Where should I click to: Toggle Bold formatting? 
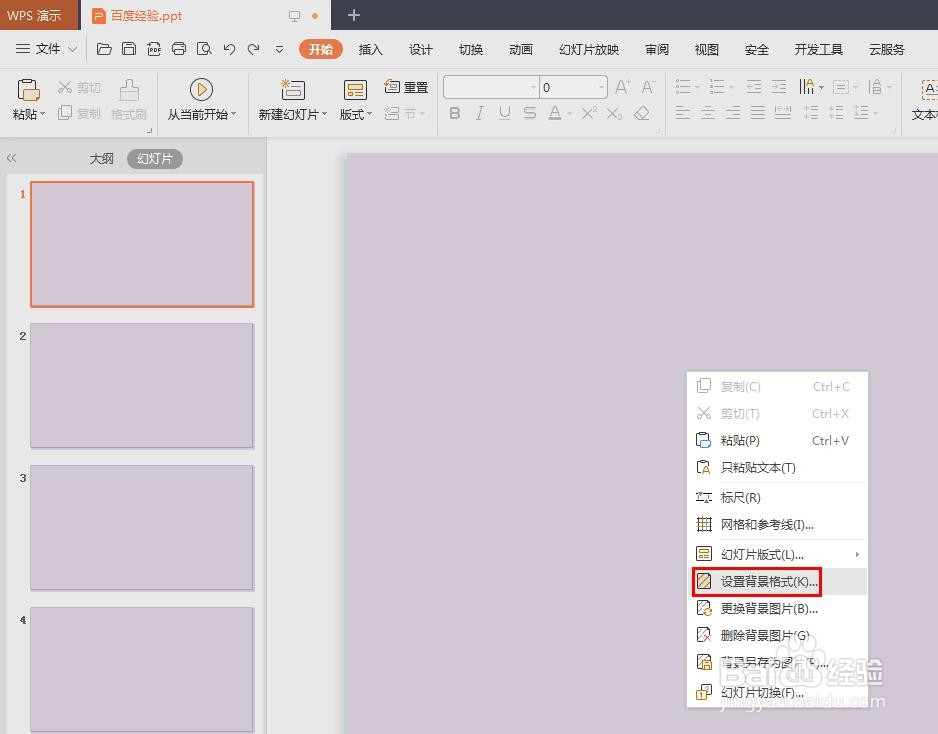point(455,113)
